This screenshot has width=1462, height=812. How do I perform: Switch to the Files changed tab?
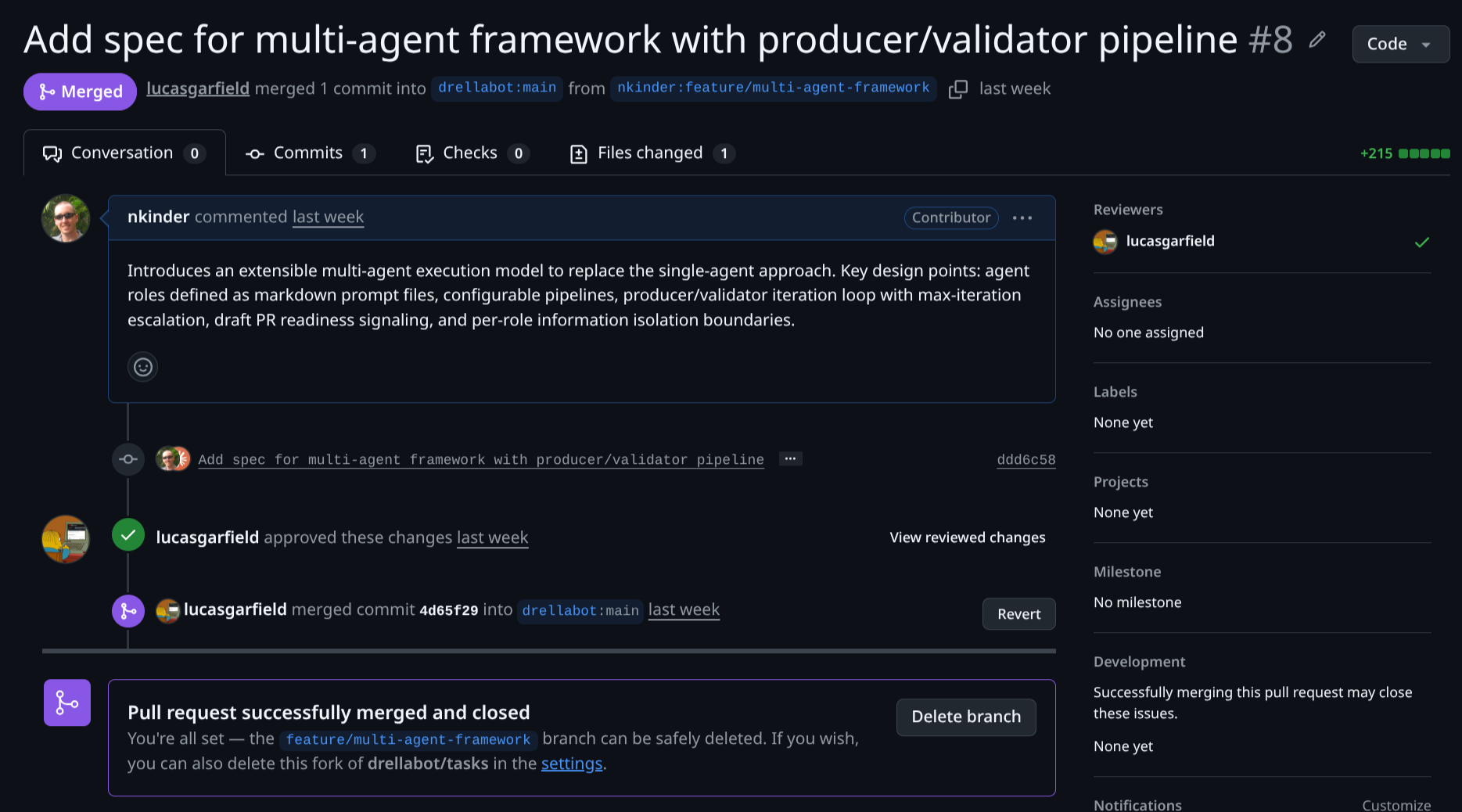[x=650, y=153]
